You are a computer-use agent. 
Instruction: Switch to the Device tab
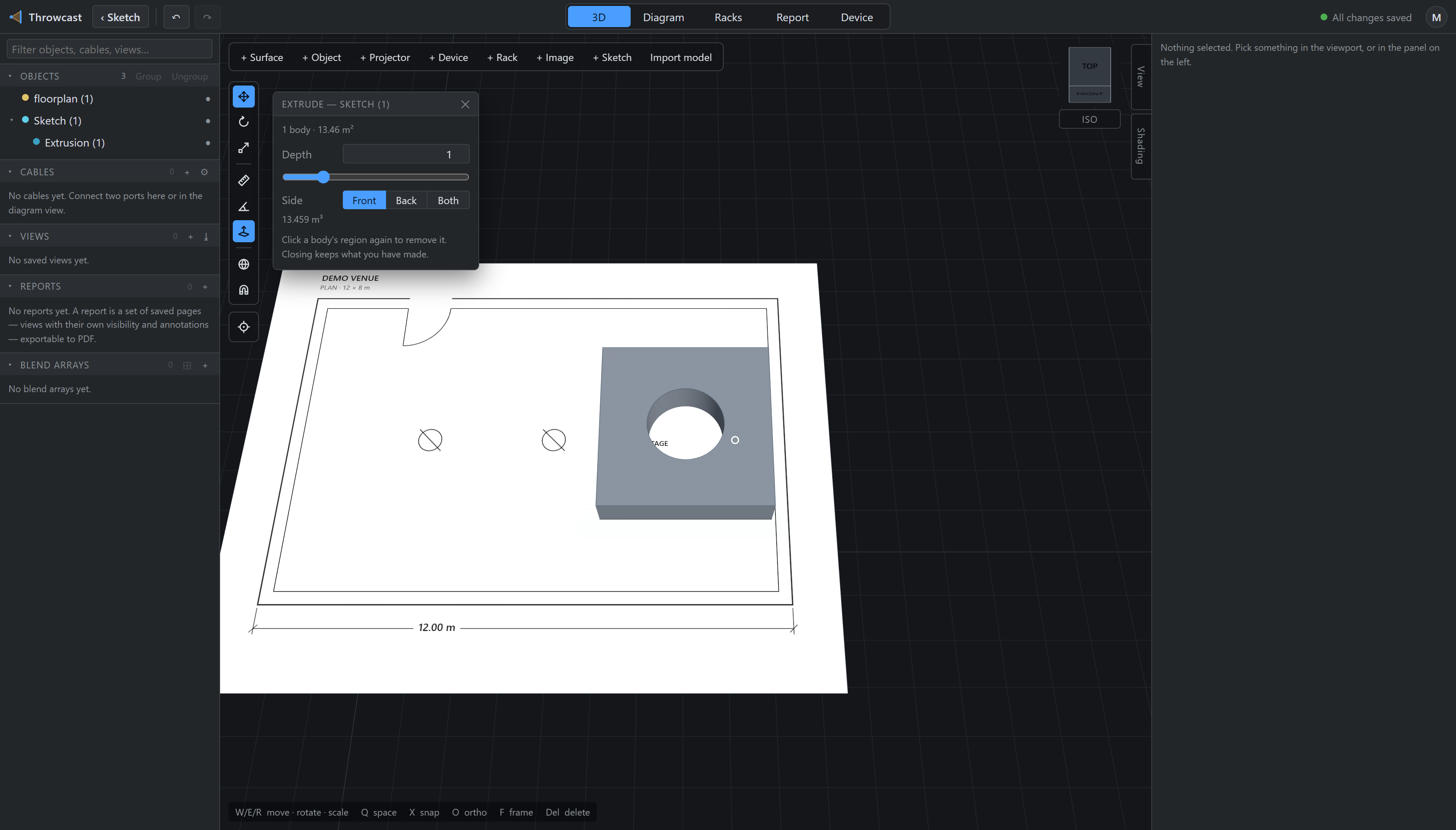click(856, 17)
